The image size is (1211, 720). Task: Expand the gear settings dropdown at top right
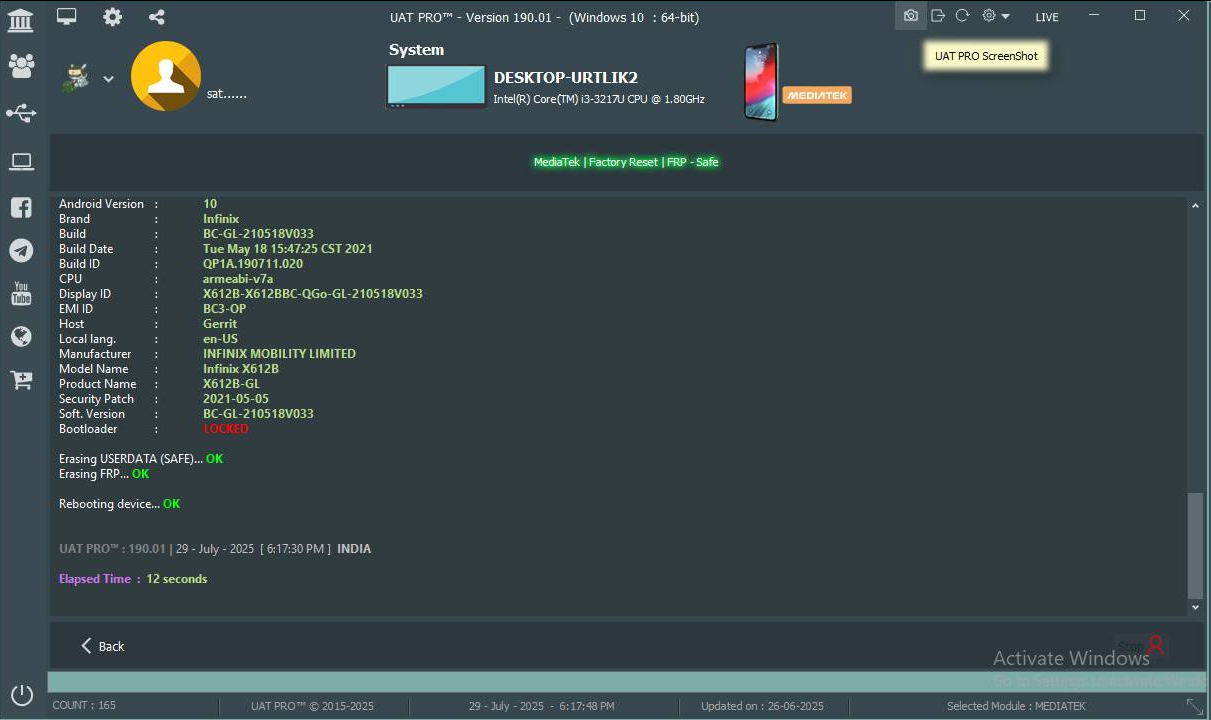click(995, 16)
